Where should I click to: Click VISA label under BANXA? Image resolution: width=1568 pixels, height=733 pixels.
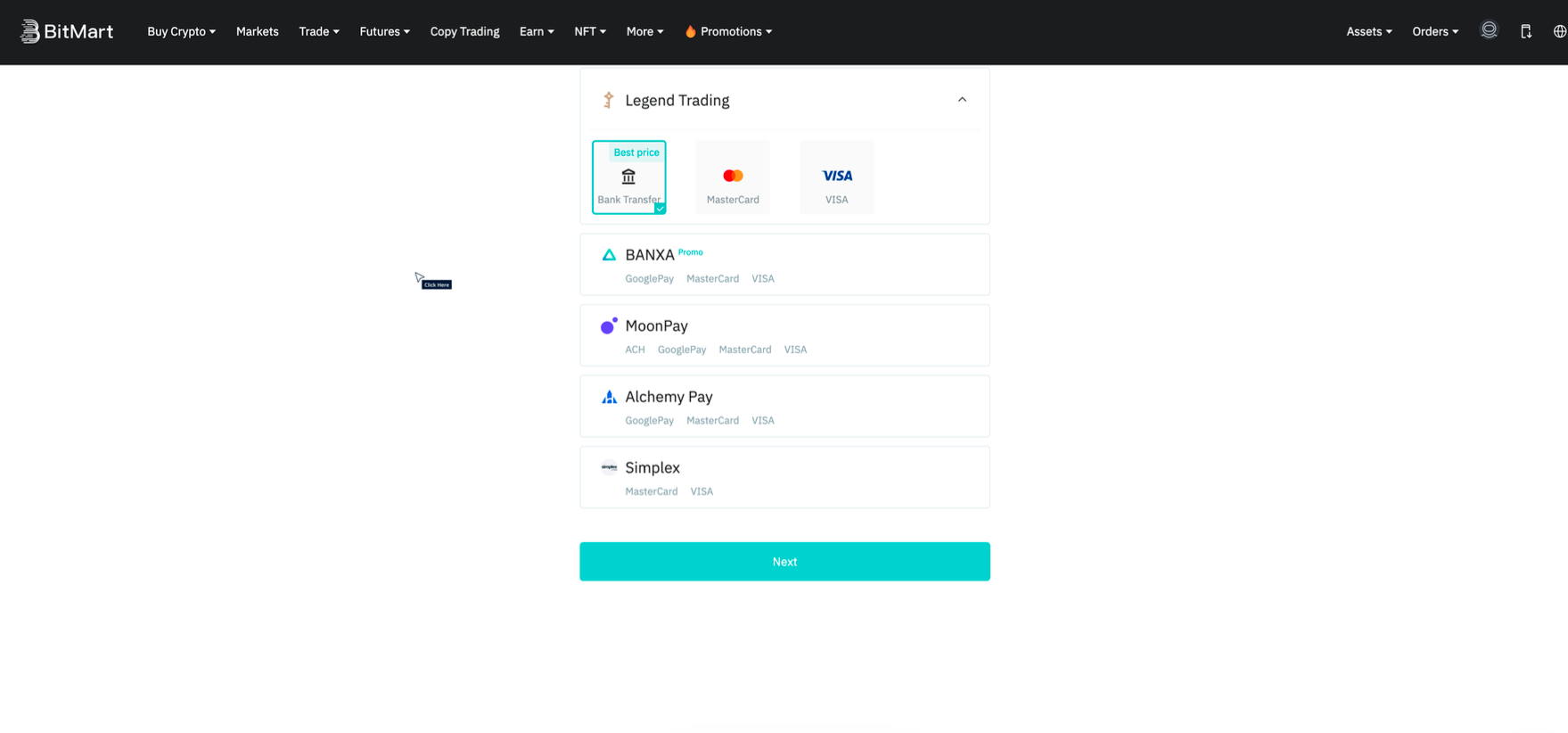pos(763,279)
